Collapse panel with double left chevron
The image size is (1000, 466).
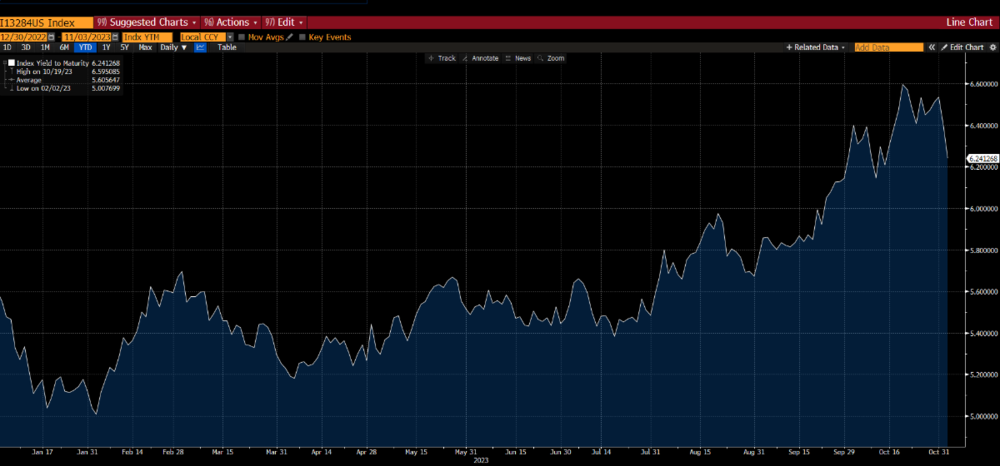[x=932, y=47]
